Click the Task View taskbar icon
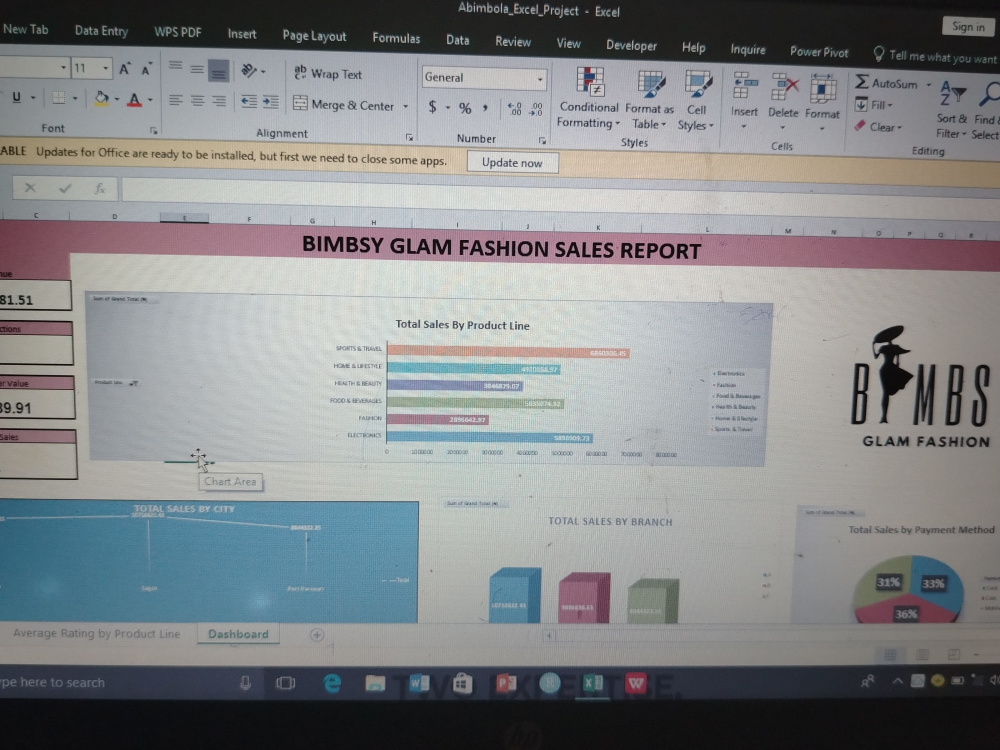This screenshot has height=750, width=1000. tap(285, 683)
